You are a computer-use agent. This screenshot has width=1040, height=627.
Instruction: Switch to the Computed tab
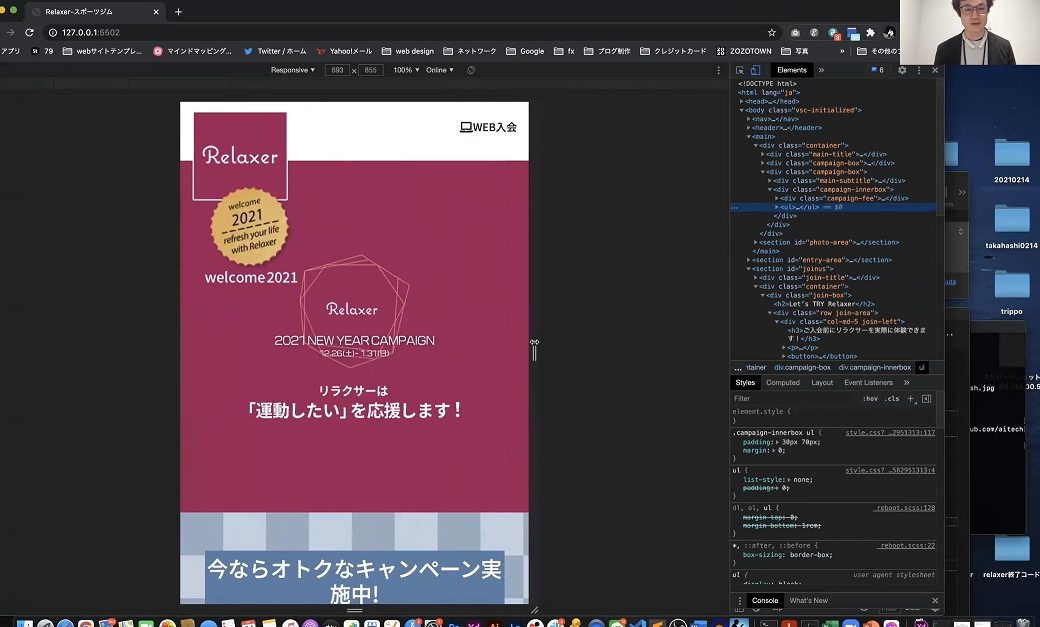[x=783, y=383]
